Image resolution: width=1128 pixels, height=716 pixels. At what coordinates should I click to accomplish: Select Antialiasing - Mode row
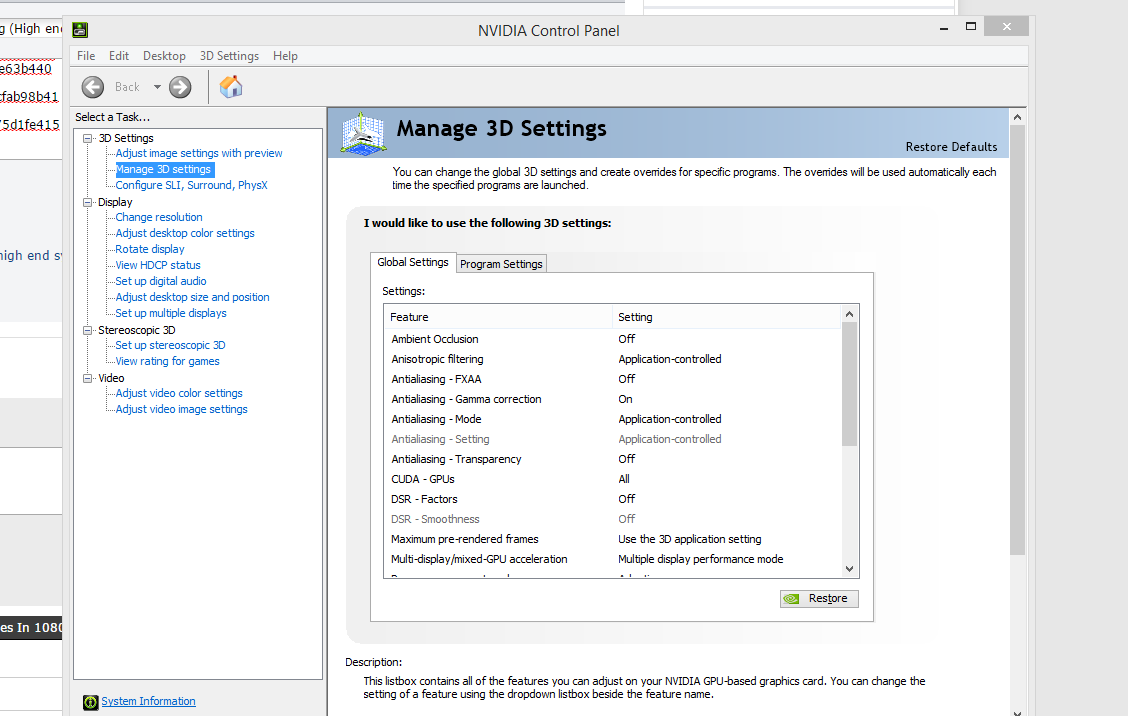point(612,419)
